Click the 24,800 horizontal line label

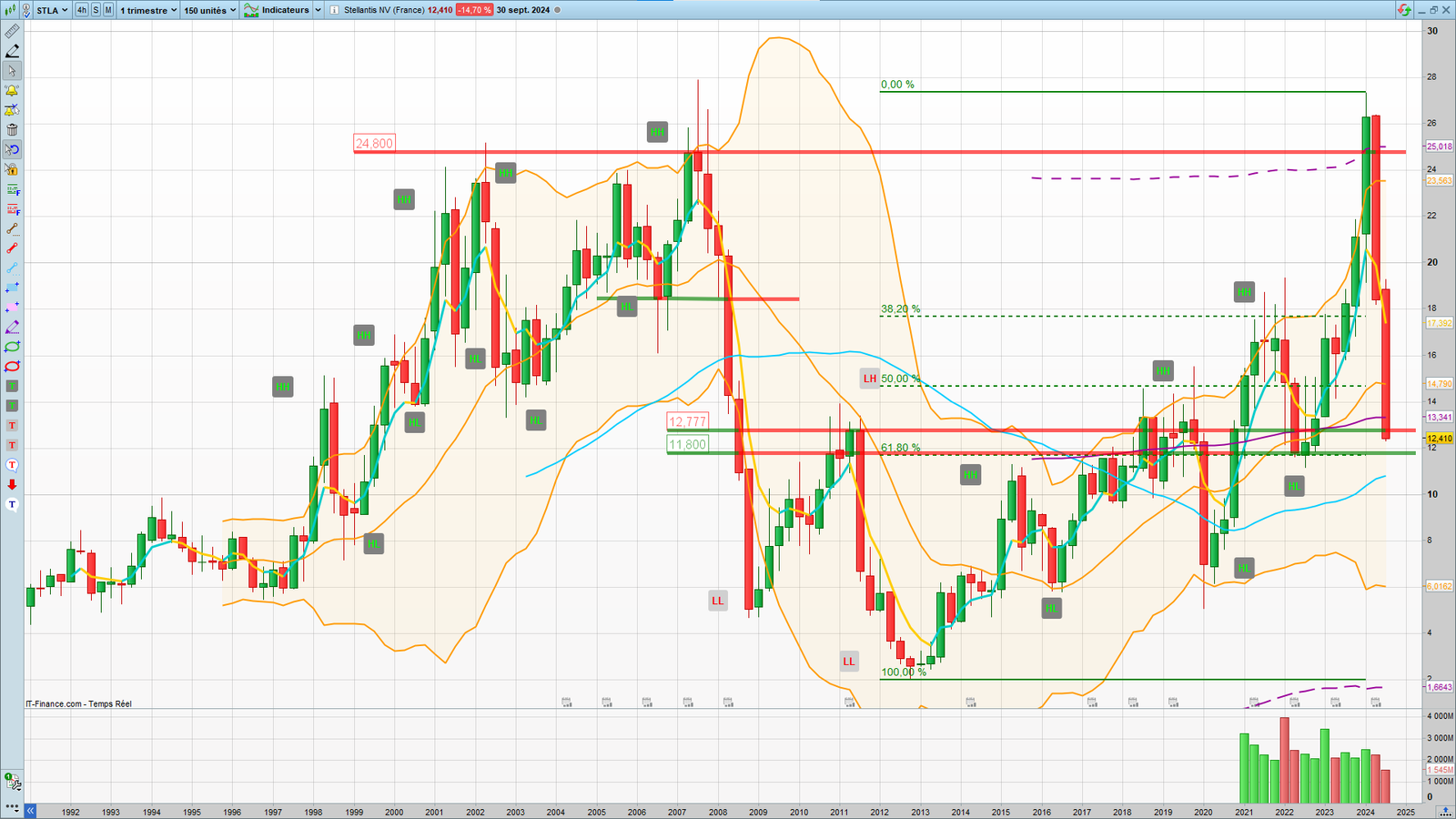[374, 143]
